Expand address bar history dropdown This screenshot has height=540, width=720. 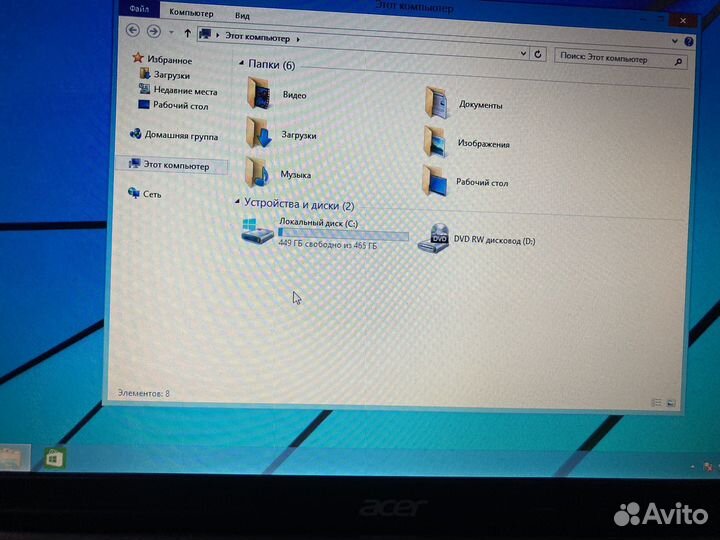(x=523, y=53)
